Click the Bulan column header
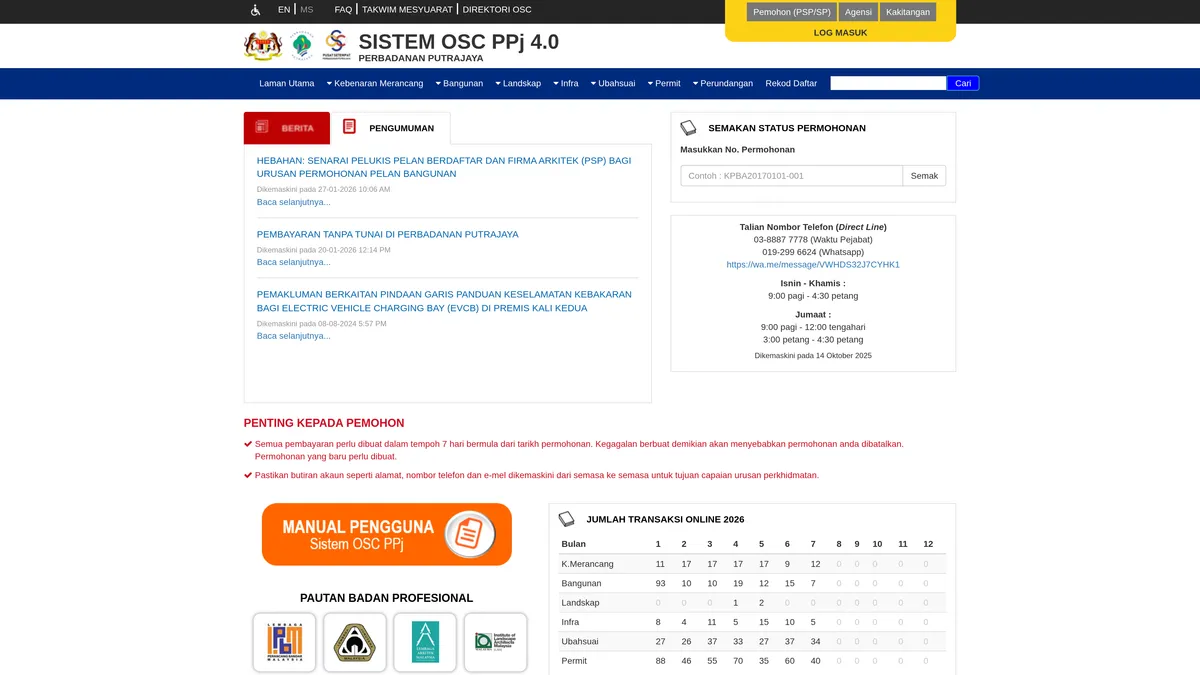1200x675 pixels. coord(574,544)
